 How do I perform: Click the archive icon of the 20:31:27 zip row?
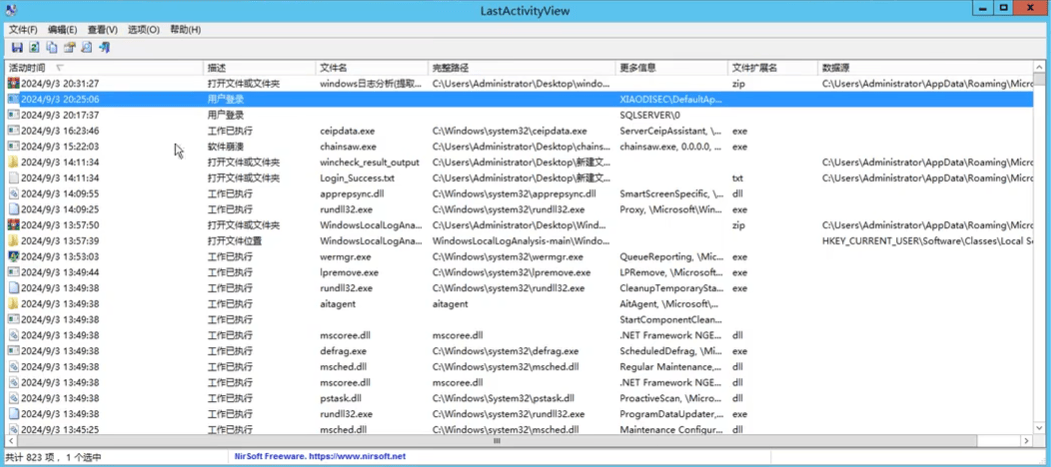point(13,84)
